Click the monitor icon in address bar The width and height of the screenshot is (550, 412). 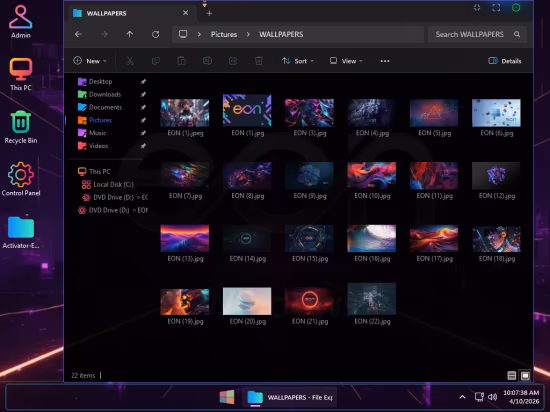click(183, 34)
